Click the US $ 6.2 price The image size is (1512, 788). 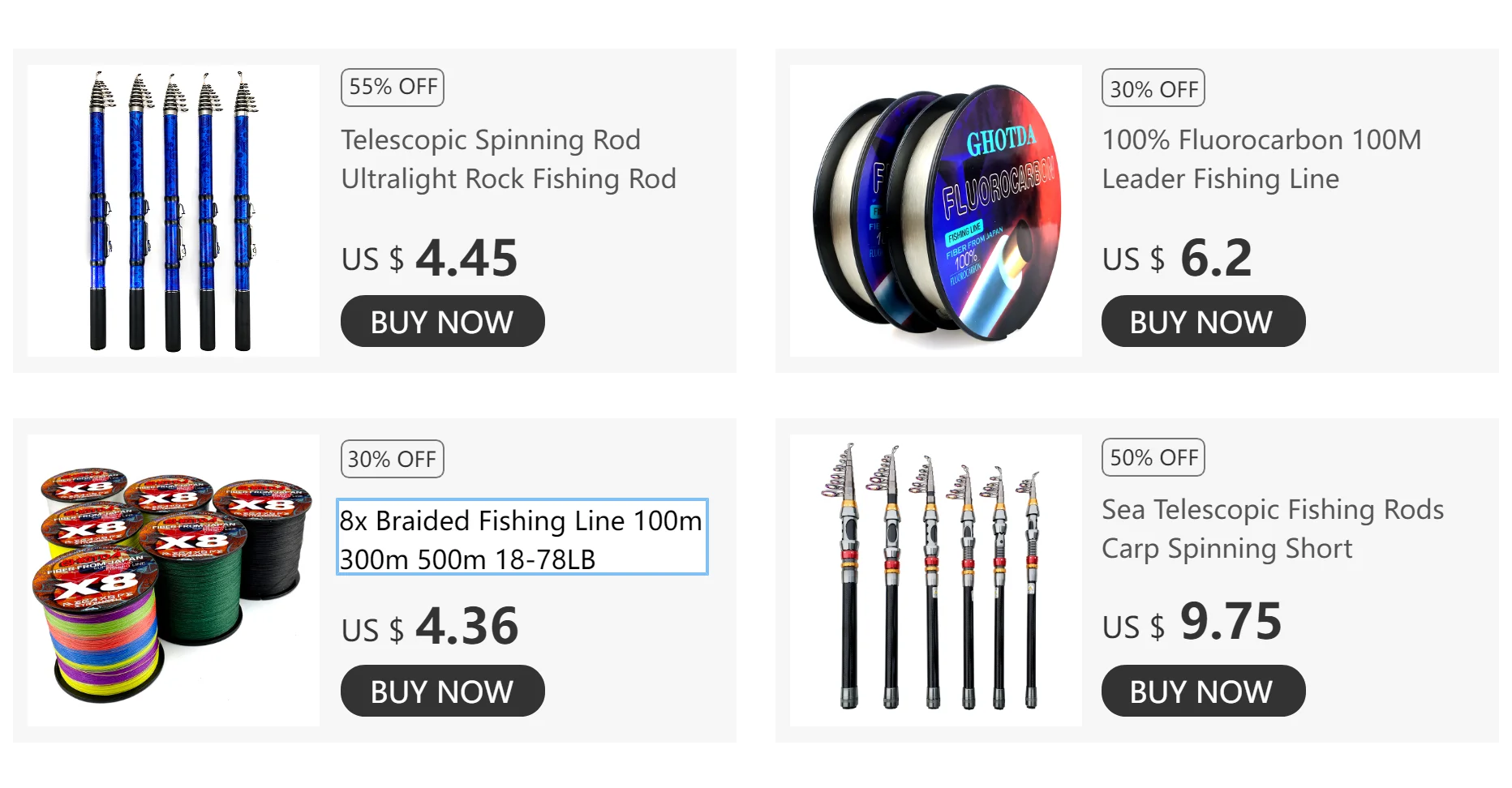tap(1177, 259)
